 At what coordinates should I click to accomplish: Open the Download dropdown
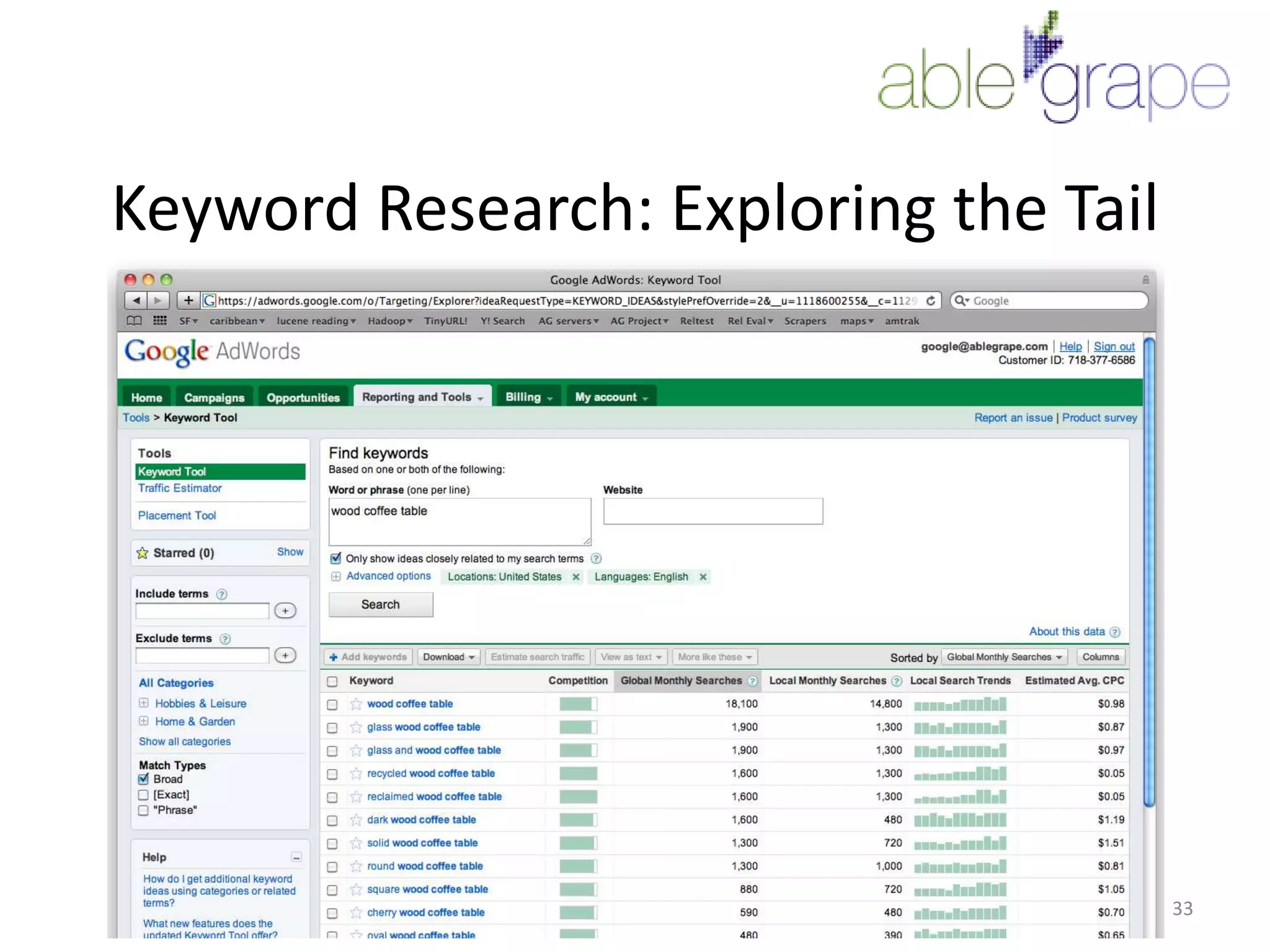point(448,657)
